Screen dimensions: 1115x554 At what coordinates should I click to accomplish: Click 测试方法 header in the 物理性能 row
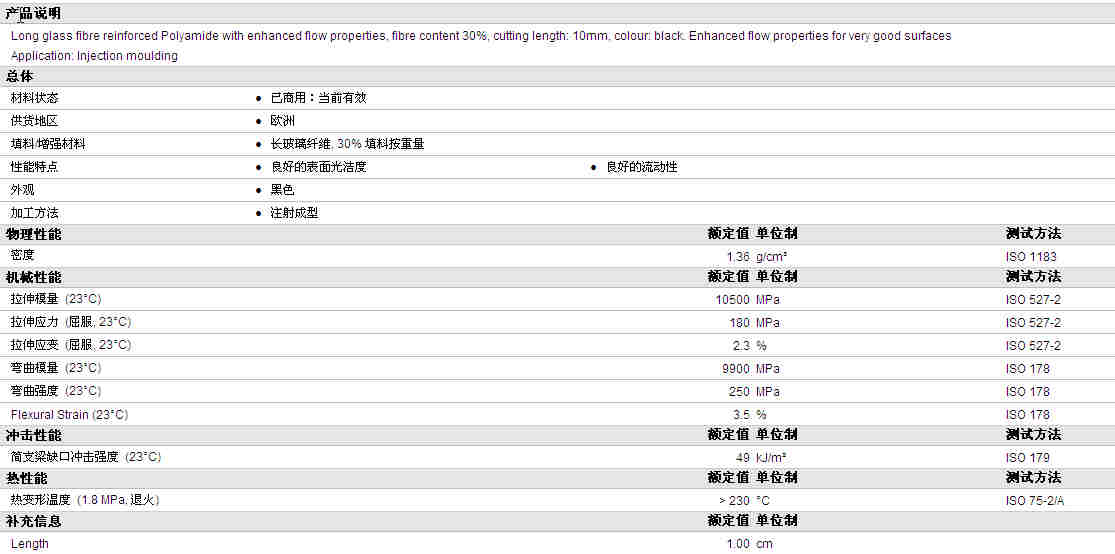coord(1033,234)
